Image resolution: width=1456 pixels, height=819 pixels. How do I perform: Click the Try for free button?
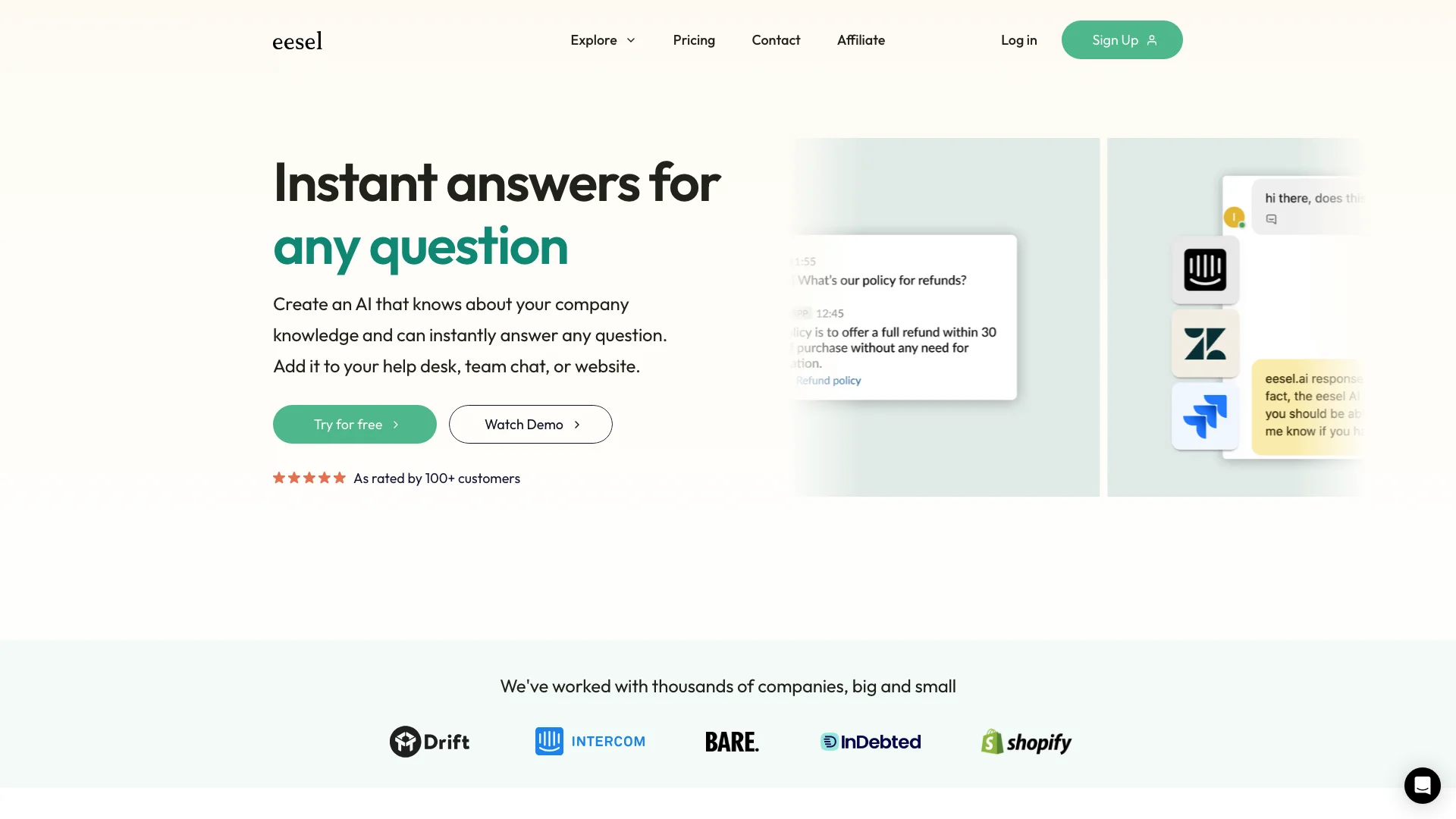point(354,424)
